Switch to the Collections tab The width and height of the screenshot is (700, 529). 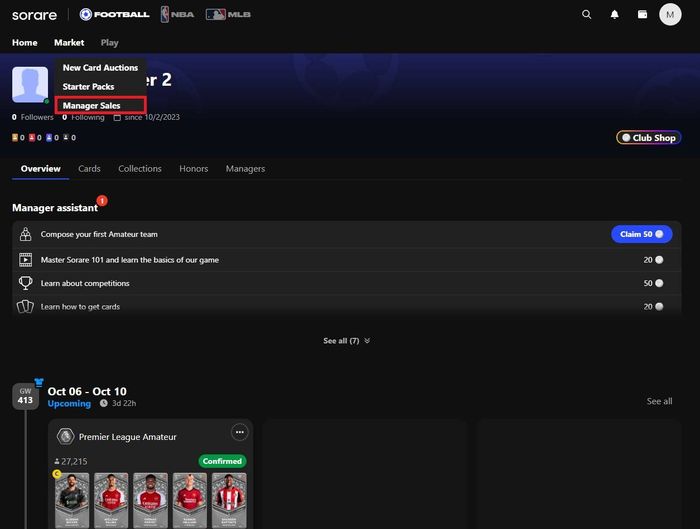tap(140, 169)
